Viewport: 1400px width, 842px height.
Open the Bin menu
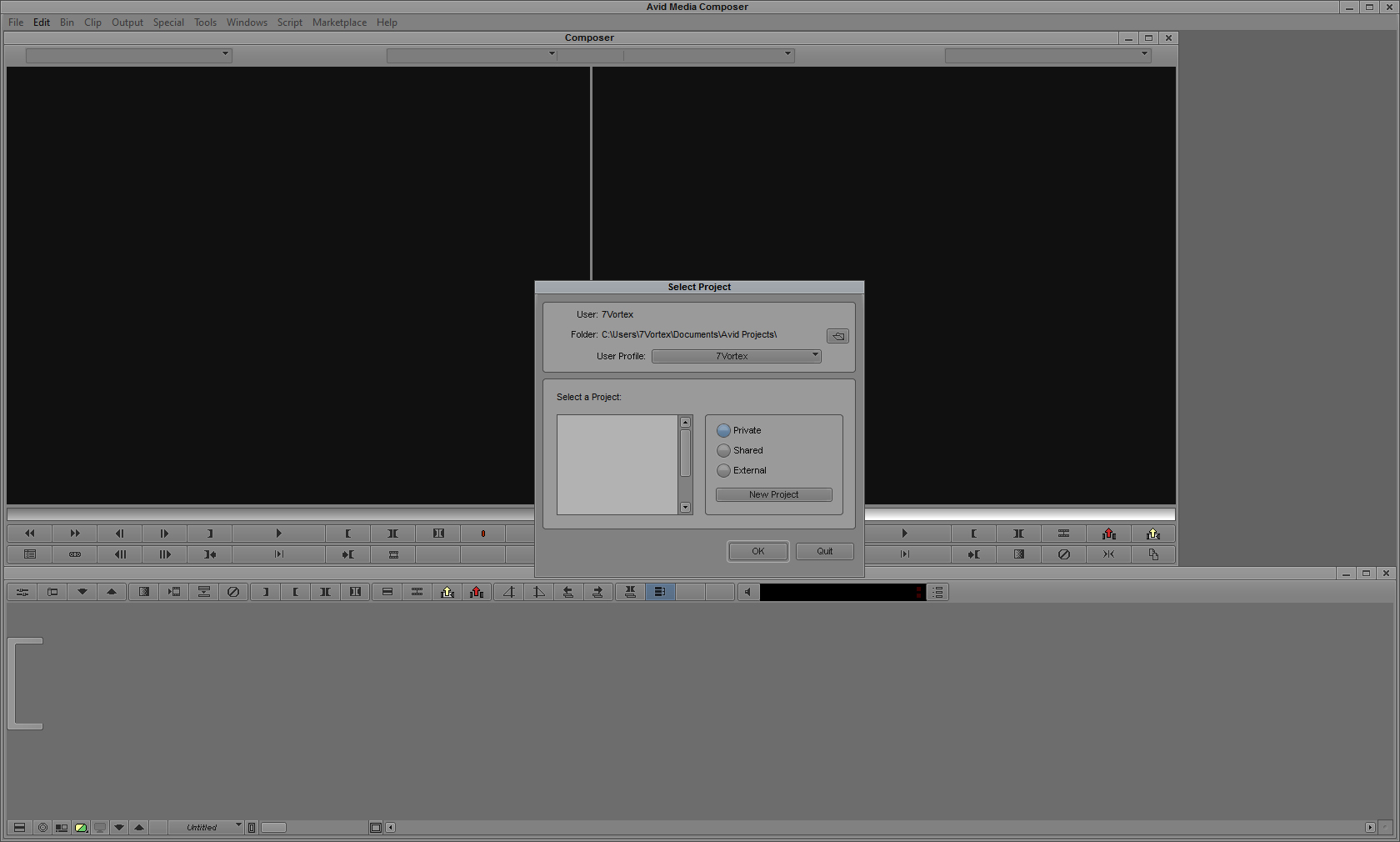coord(67,23)
